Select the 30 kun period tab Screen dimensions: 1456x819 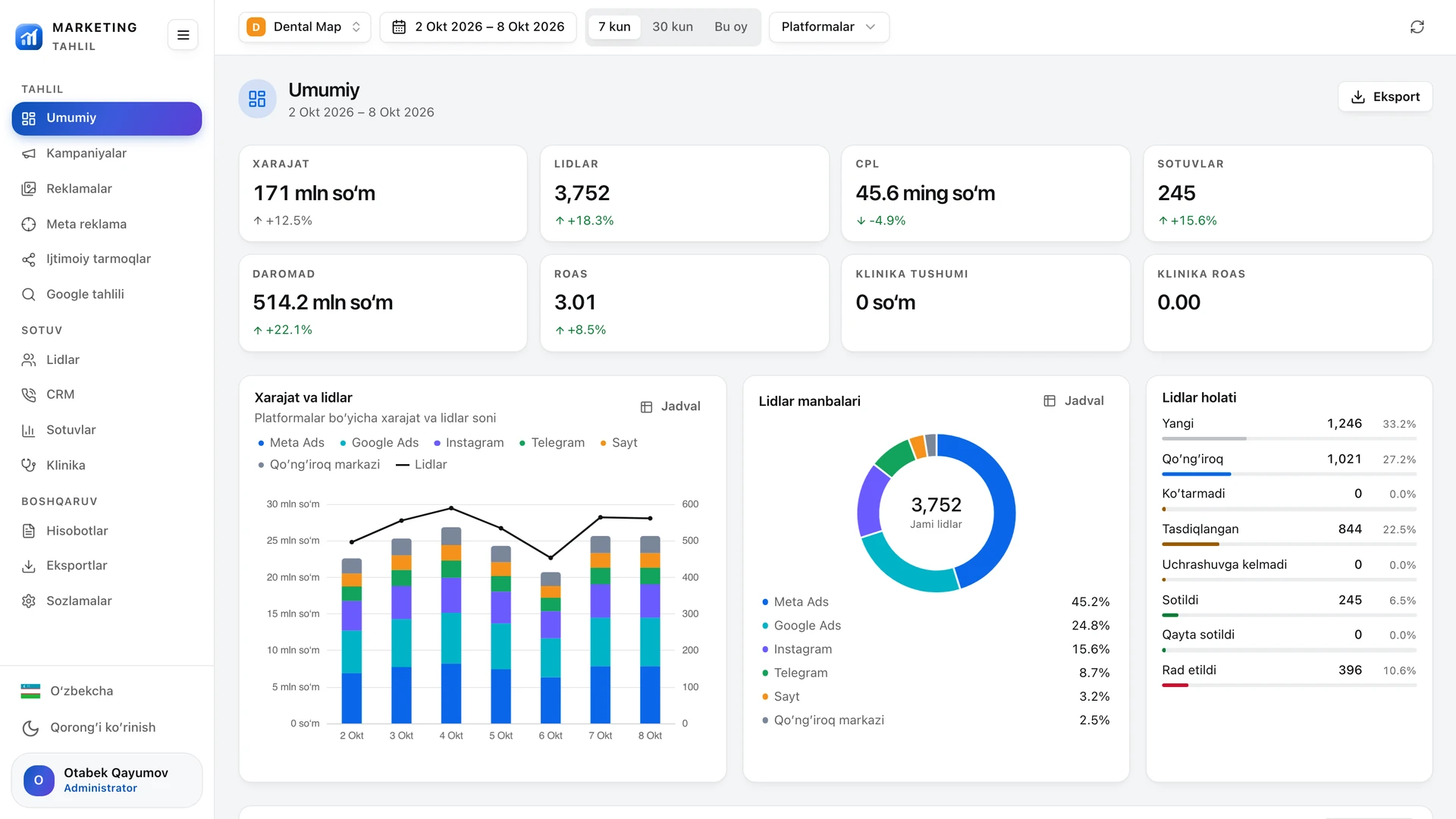pyautogui.click(x=673, y=27)
